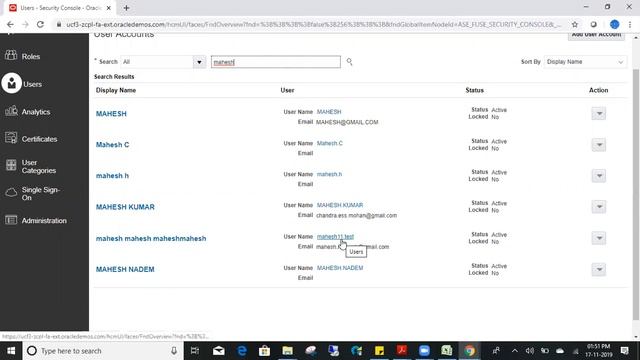
Task: Switch to Chrome on the taskbar
Action: (x=469, y=351)
